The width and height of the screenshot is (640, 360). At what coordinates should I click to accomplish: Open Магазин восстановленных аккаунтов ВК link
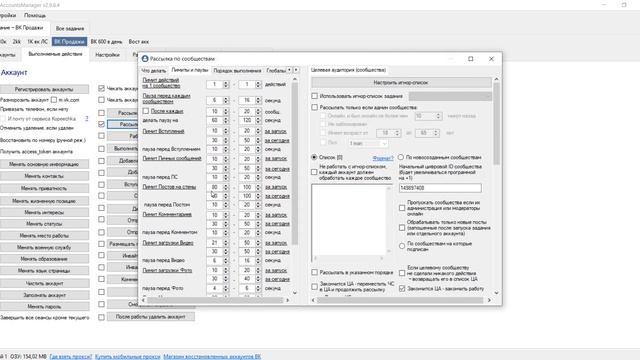pos(212,356)
